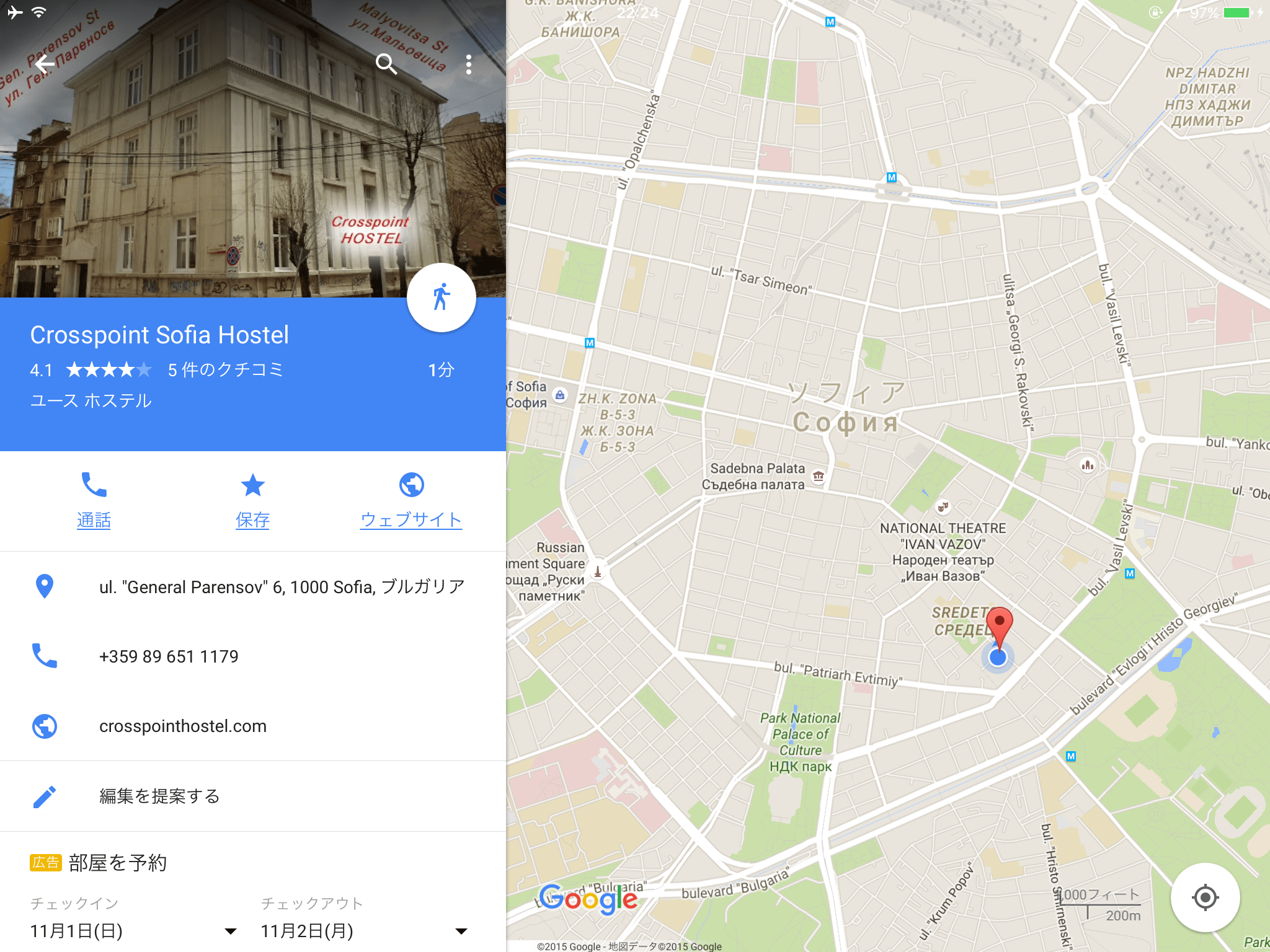Image resolution: width=1270 pixels, height=952 pixels.
Task: Click the National Theatre Ivan Vazov map icon
Action: coord(943,507)
